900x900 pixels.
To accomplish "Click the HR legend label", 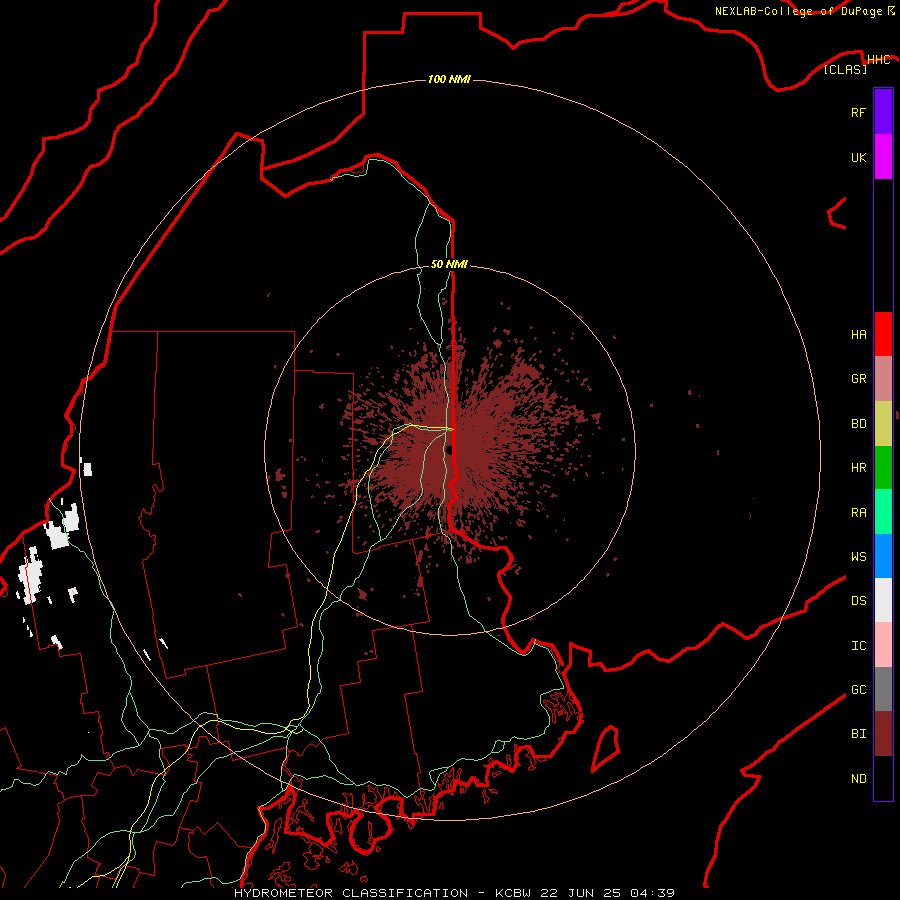I will [858, 468].
